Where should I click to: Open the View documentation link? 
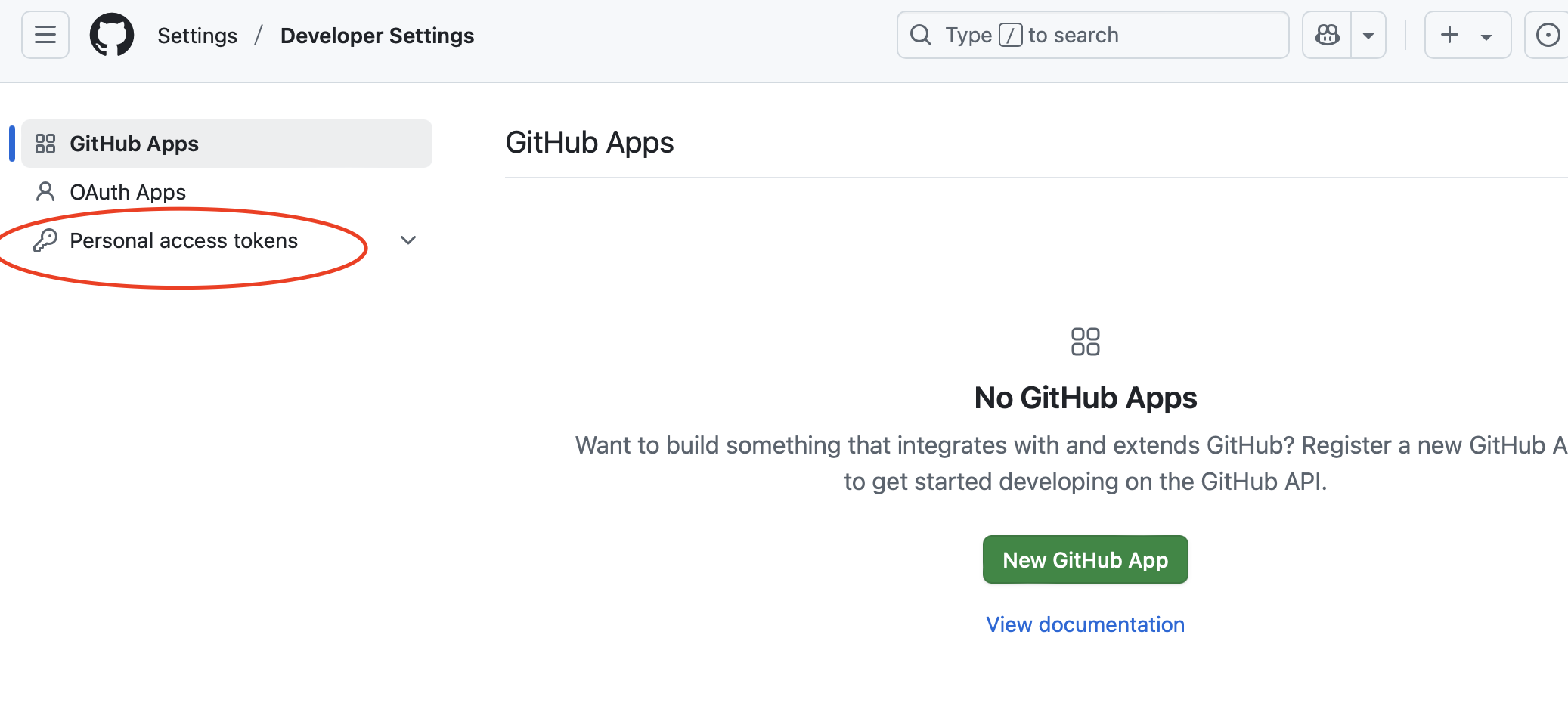[1085, 624]
